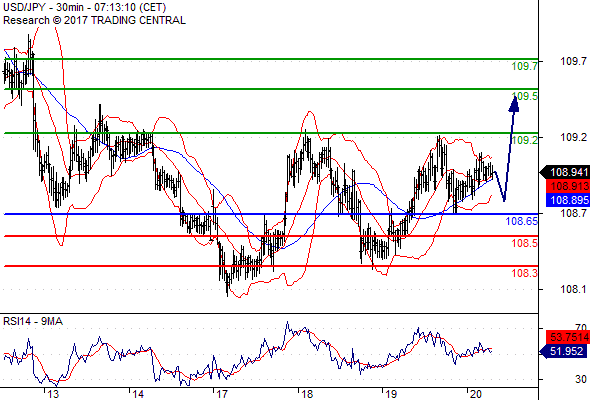Click the red 108.5 support label

(524, 243)
